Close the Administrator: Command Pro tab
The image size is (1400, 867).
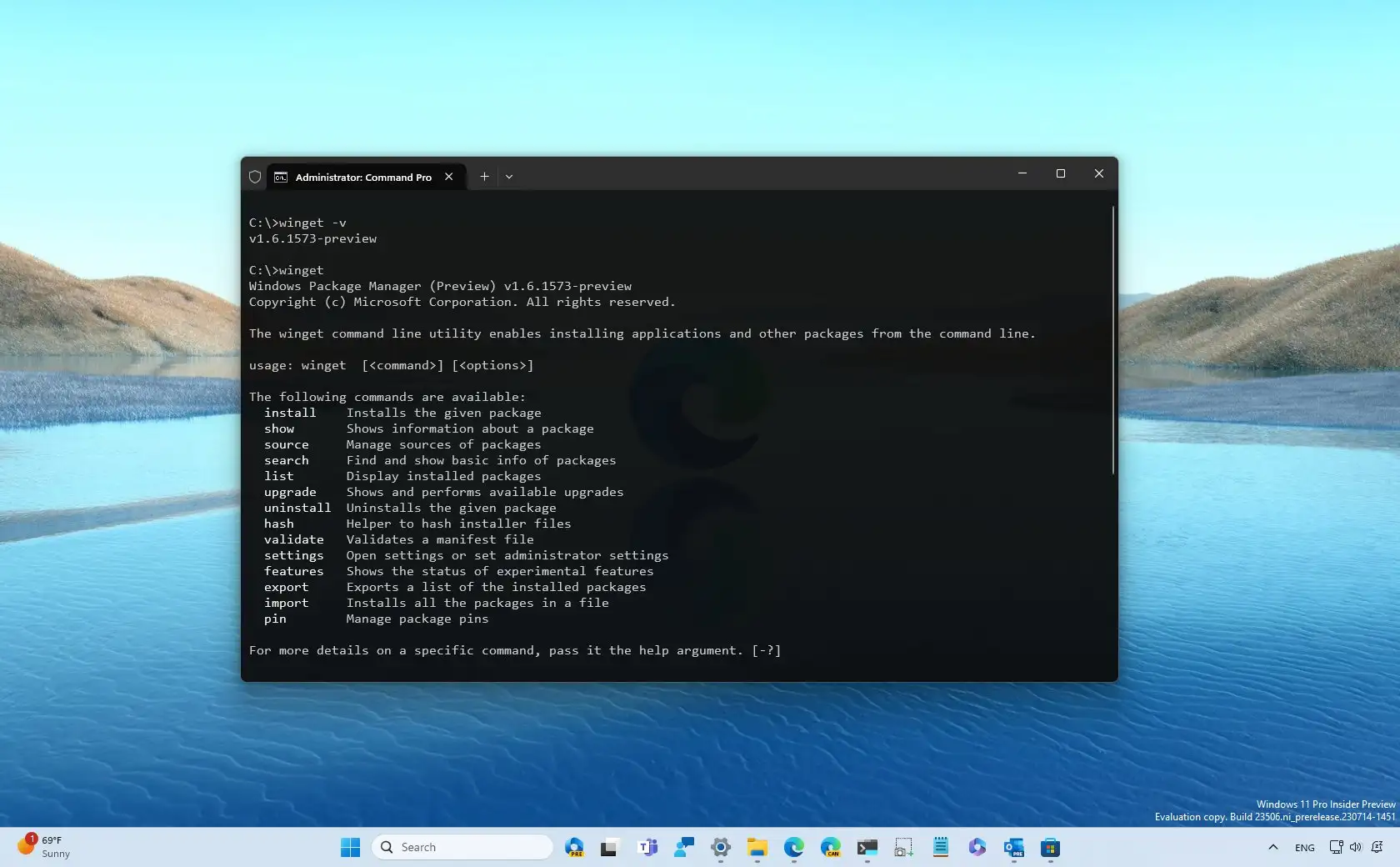tap(448, 177)
